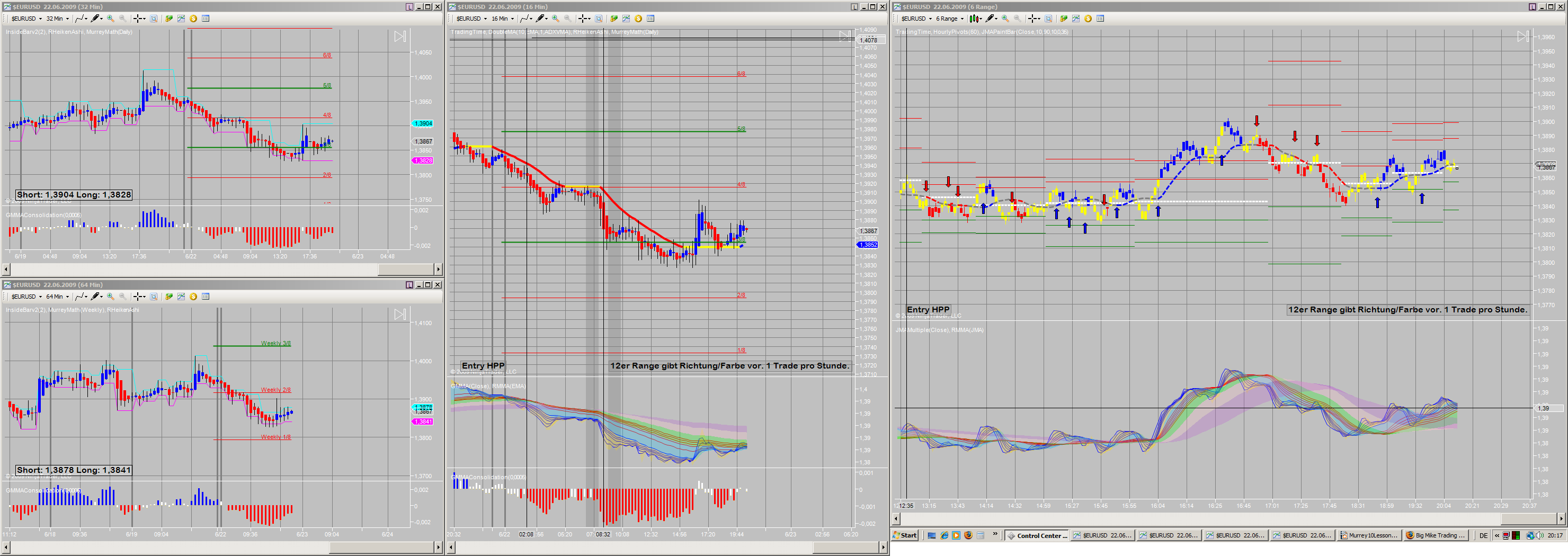Switch to Control Center in the taskbar
The image size is (1568, 556).
pyautogui.click(x=1037, y=535)
